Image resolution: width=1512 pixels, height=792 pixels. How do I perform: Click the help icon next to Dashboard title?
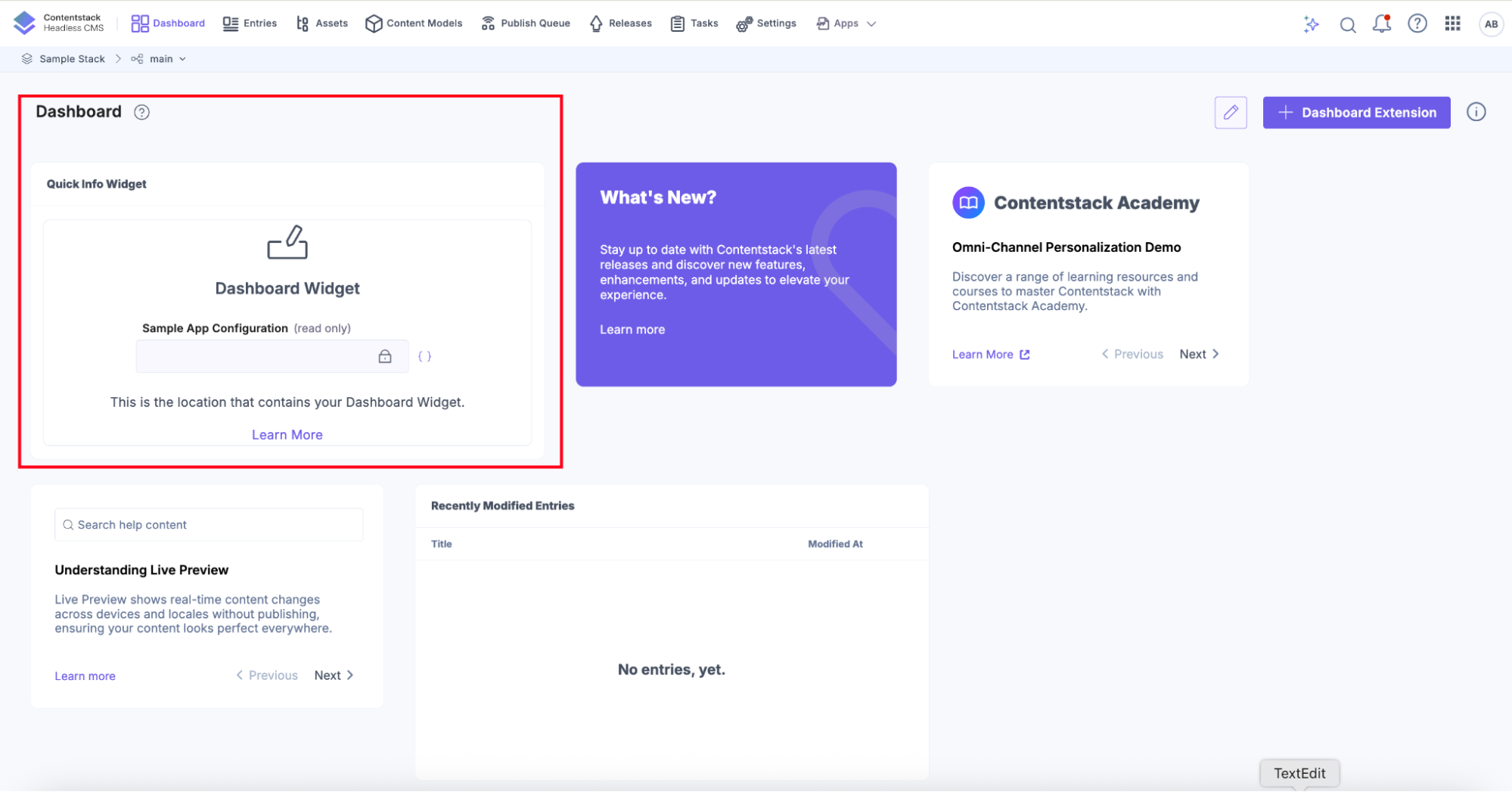141,113
